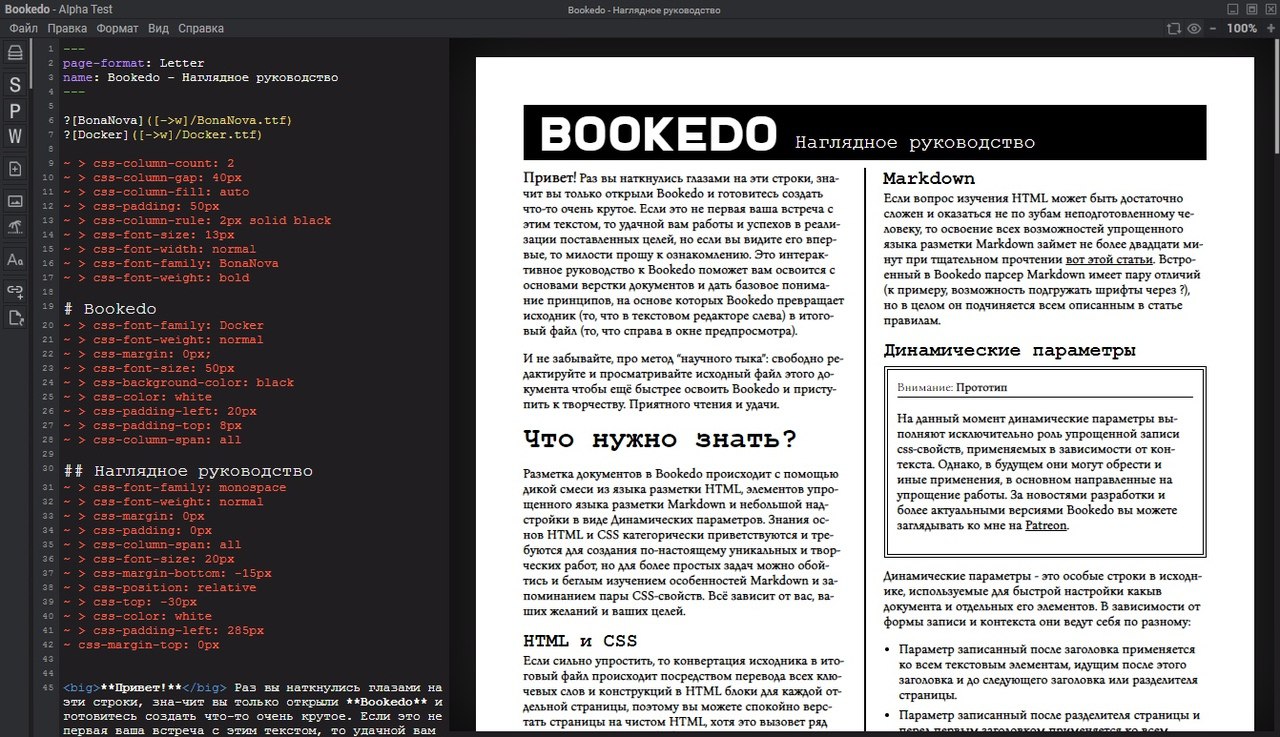Image resolution: width=1280 pixels, height=737 pixels.
Task: Click the P button in the left sidebar
Action: [15, 110]
